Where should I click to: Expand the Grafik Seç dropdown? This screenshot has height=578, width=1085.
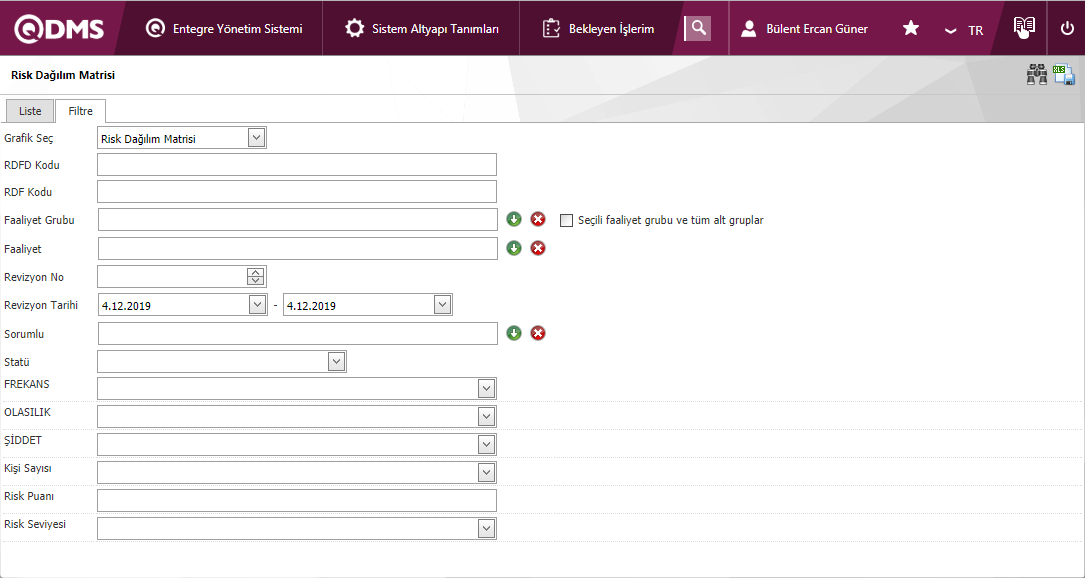click(x=257, y=138)
